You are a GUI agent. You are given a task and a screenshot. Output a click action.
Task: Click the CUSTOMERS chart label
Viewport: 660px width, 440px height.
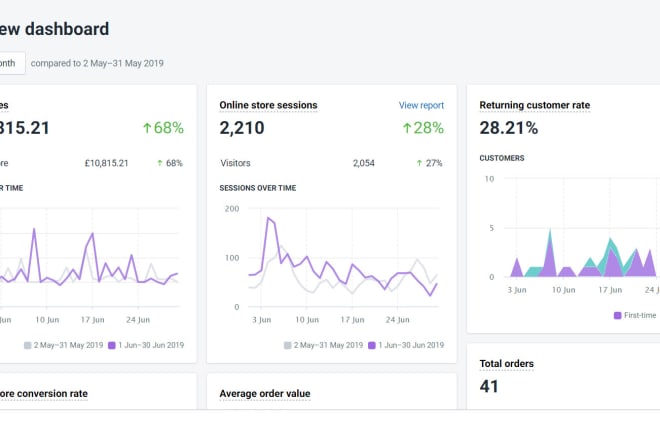(502, 158)
